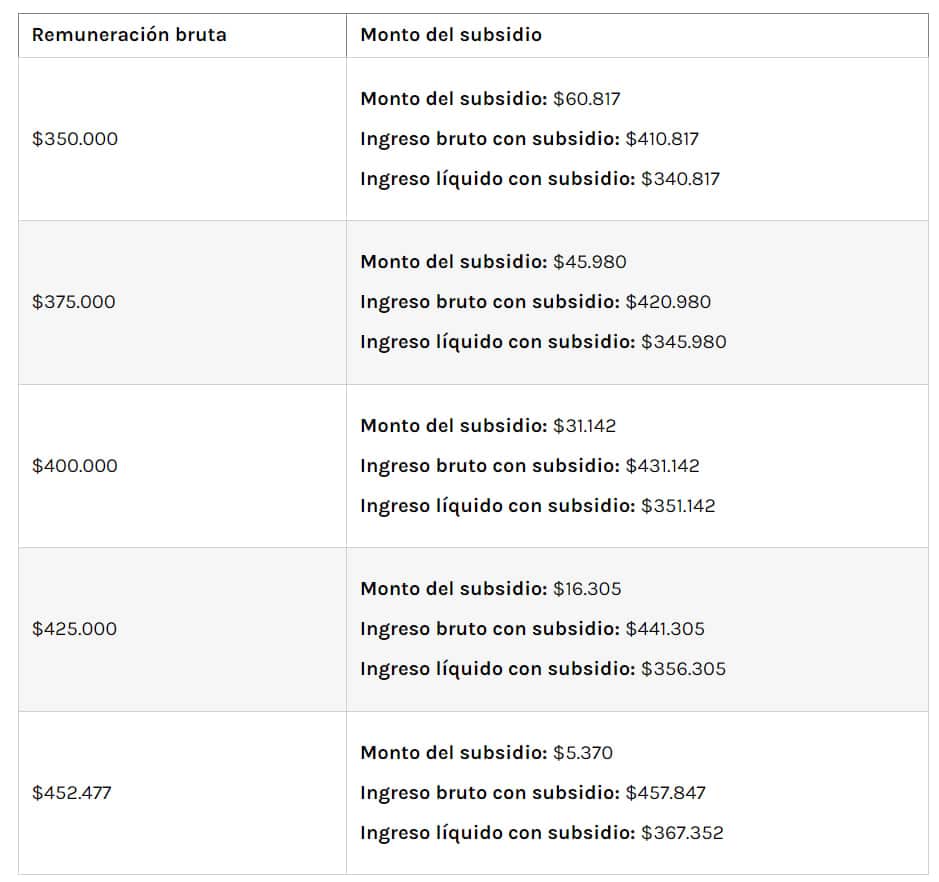Image resolution: width=939 pixels, height=882 pixels.
Task: Select gross income with subsidy $420.980
Action: (x=535, y=302)
